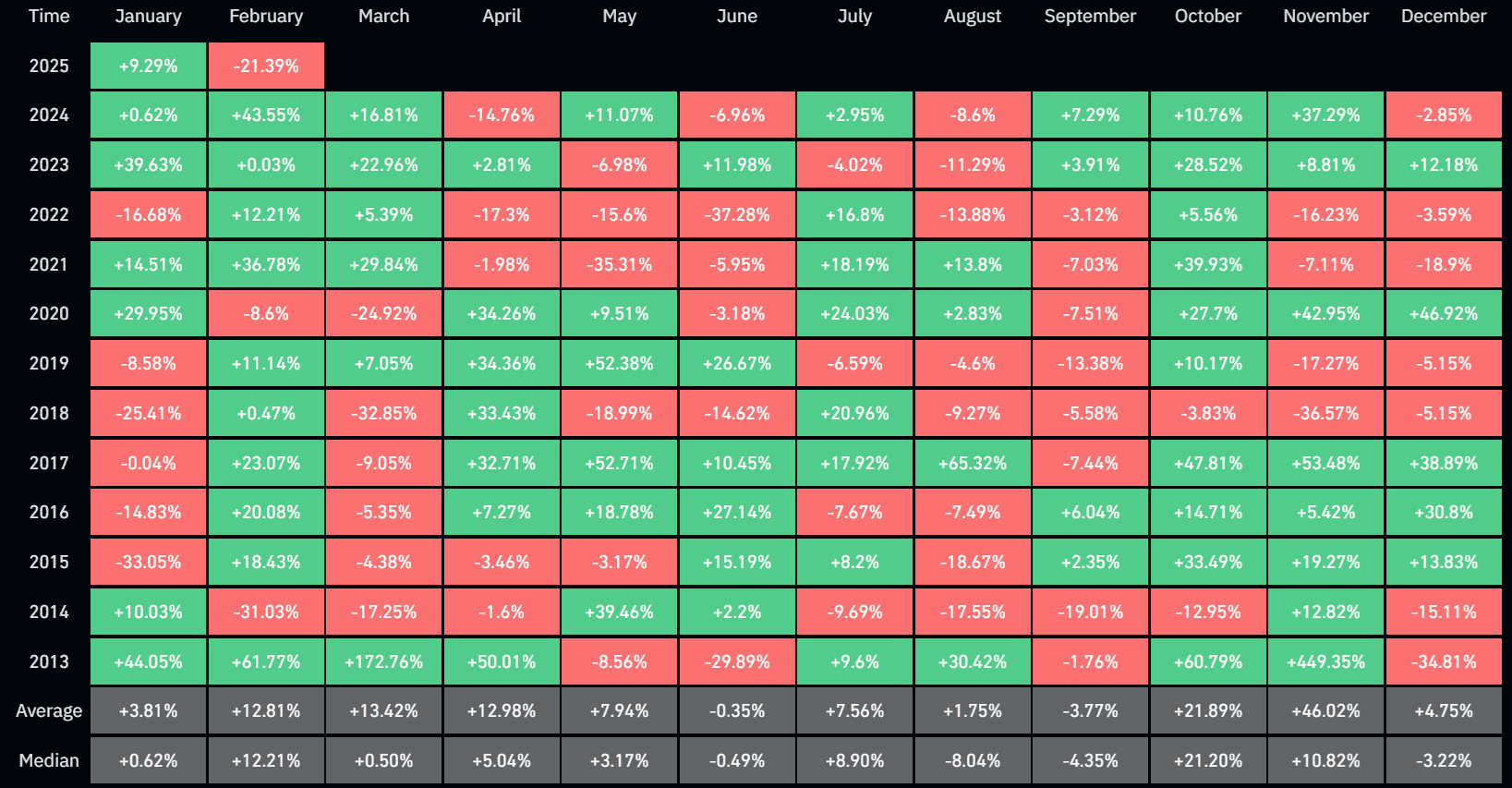Click the Time header label
Screen dimensions: 1512x788
[49, 16]
